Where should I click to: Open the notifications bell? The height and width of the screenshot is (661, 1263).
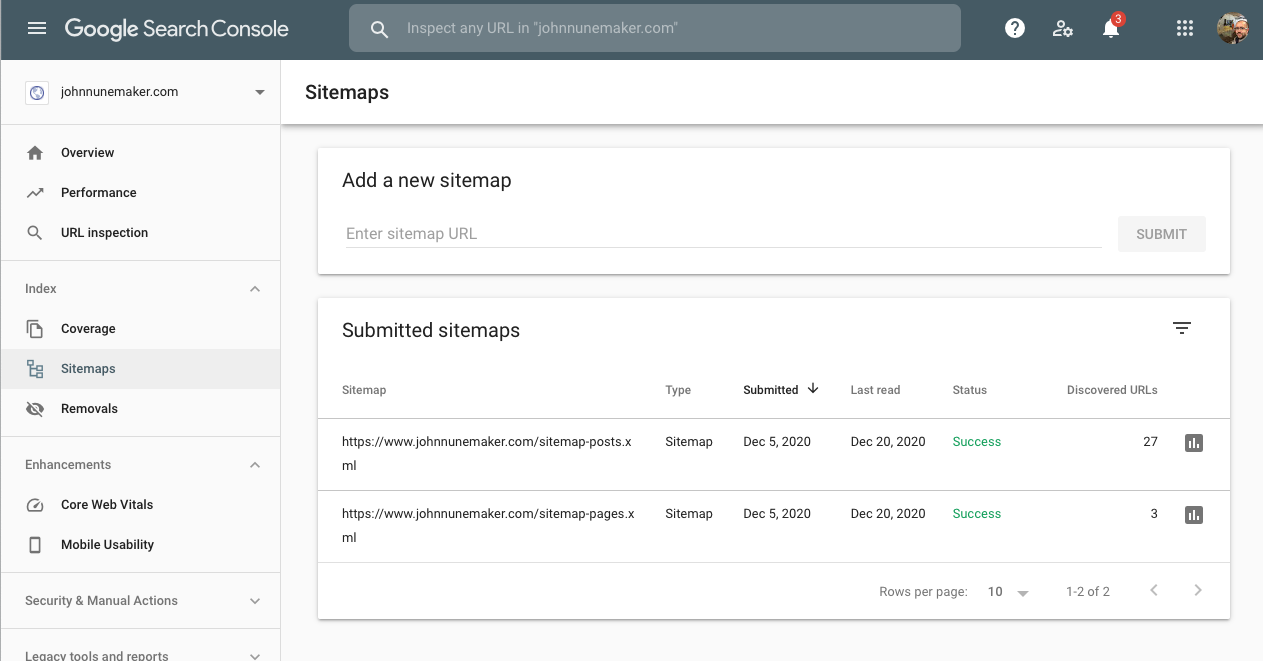(1110, 29)
